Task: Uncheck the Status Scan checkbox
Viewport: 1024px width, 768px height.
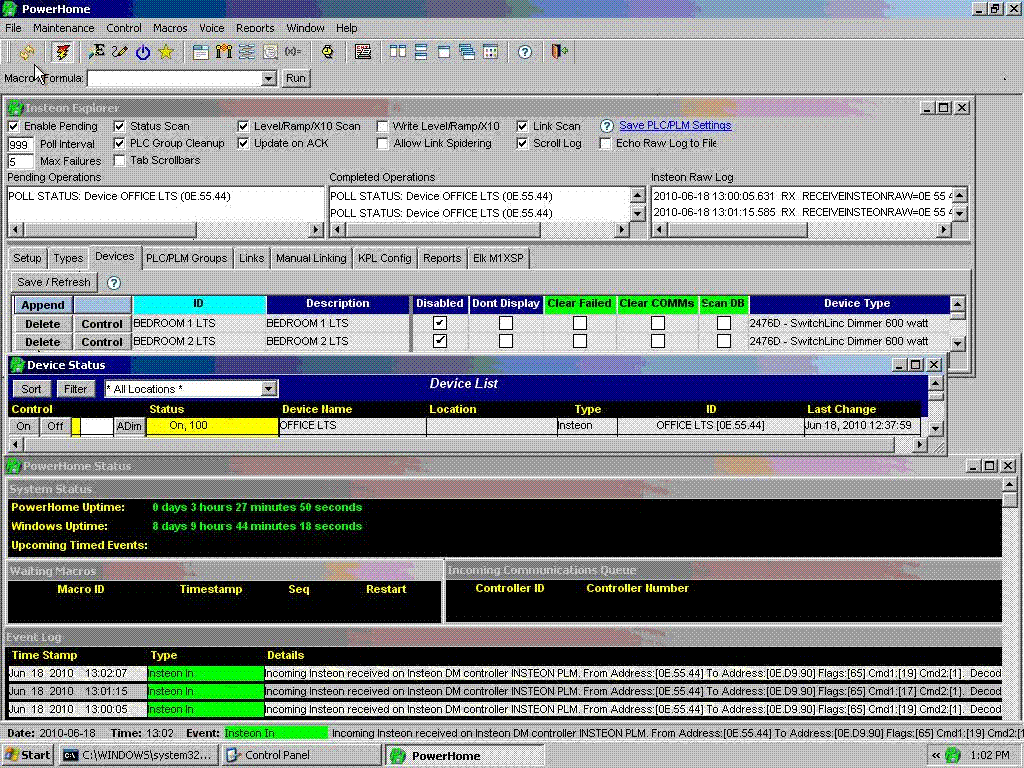Action: click(x=119, y=126)
